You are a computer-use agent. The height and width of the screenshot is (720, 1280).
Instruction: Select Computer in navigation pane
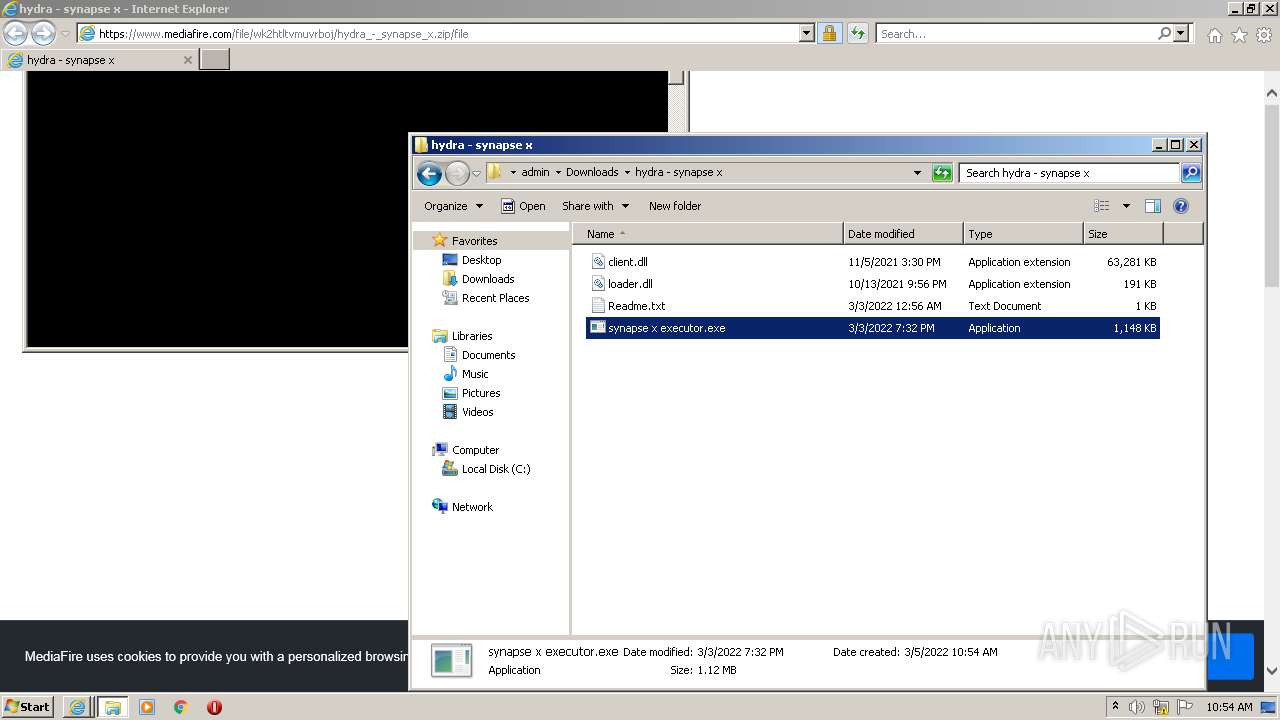[475, 450]
